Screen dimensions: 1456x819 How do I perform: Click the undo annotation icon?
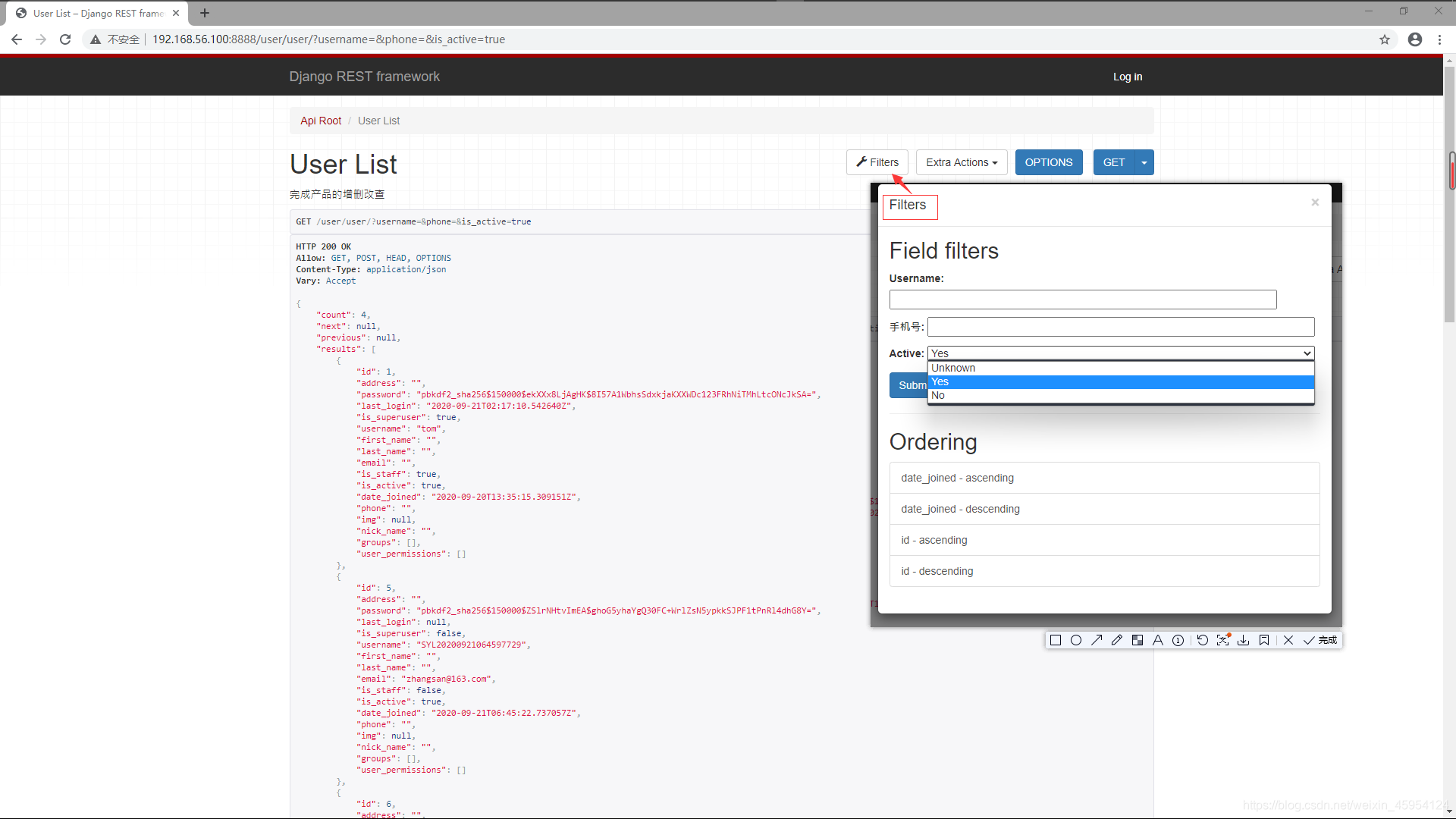pos(1202,640)
